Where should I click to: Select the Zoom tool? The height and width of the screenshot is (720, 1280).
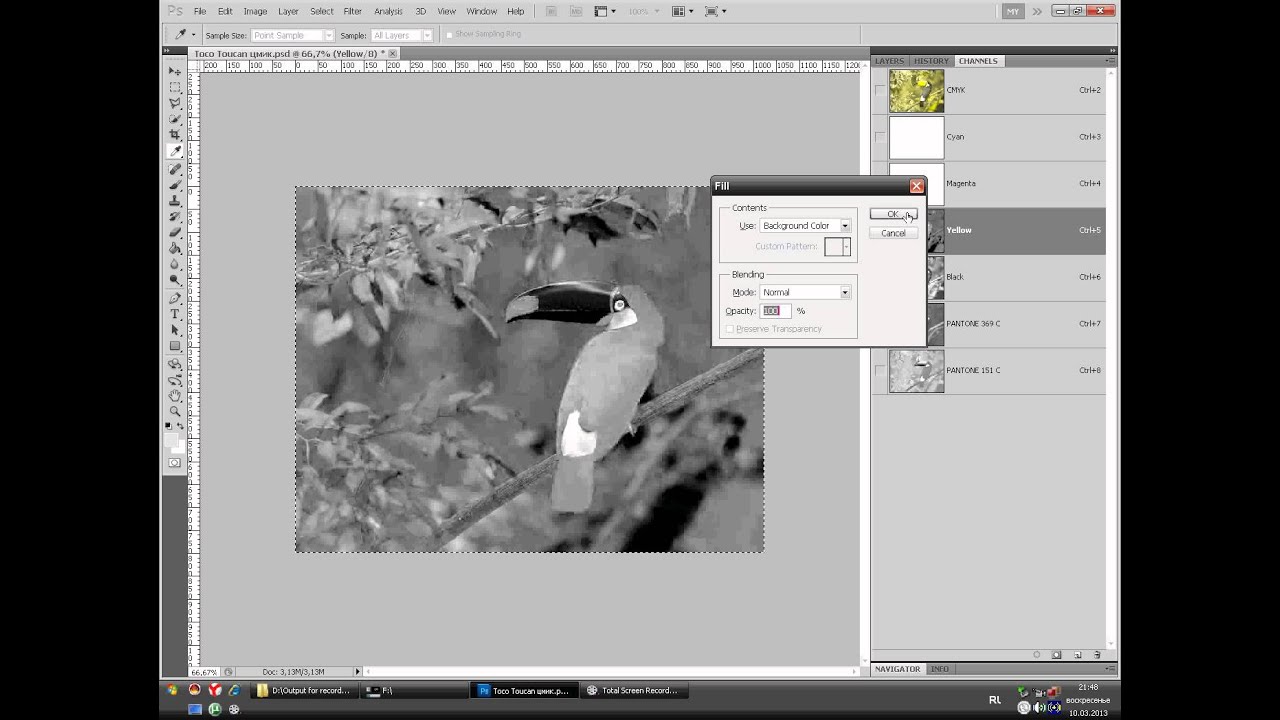point(175,411)
